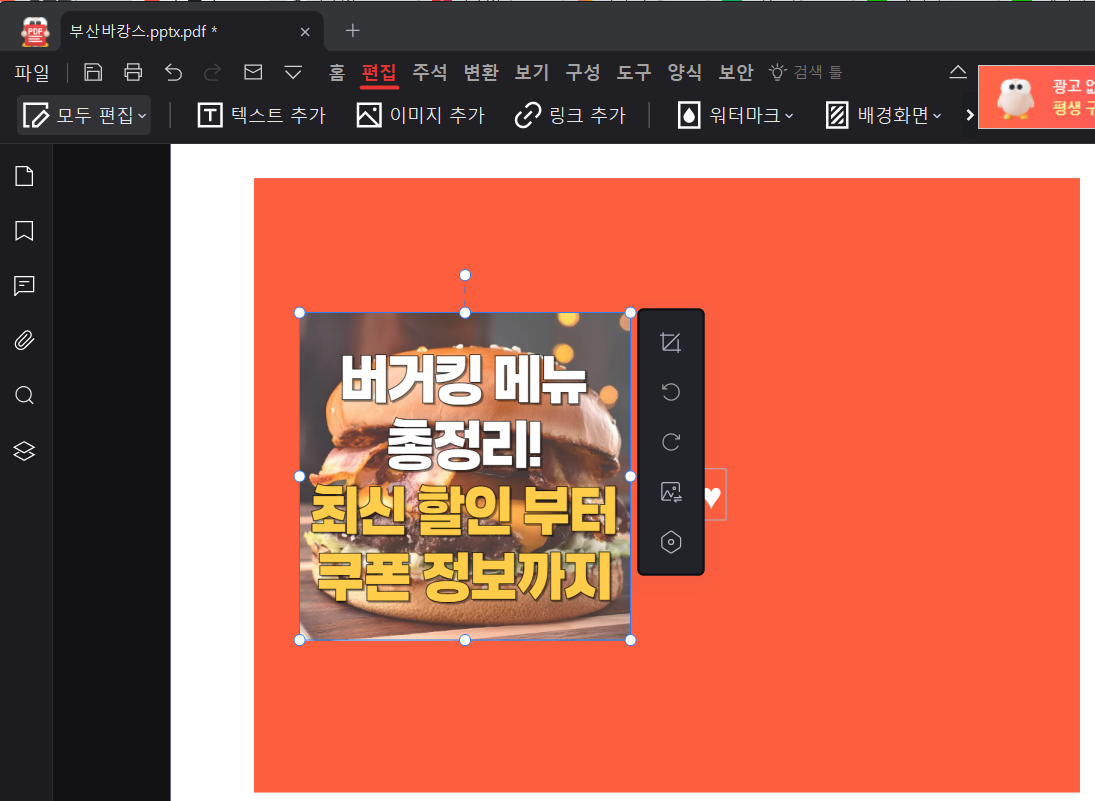Viewport: 1095px width, 801px height.
Task: Open the attachments paperclip panel
Action: [24, 340]
